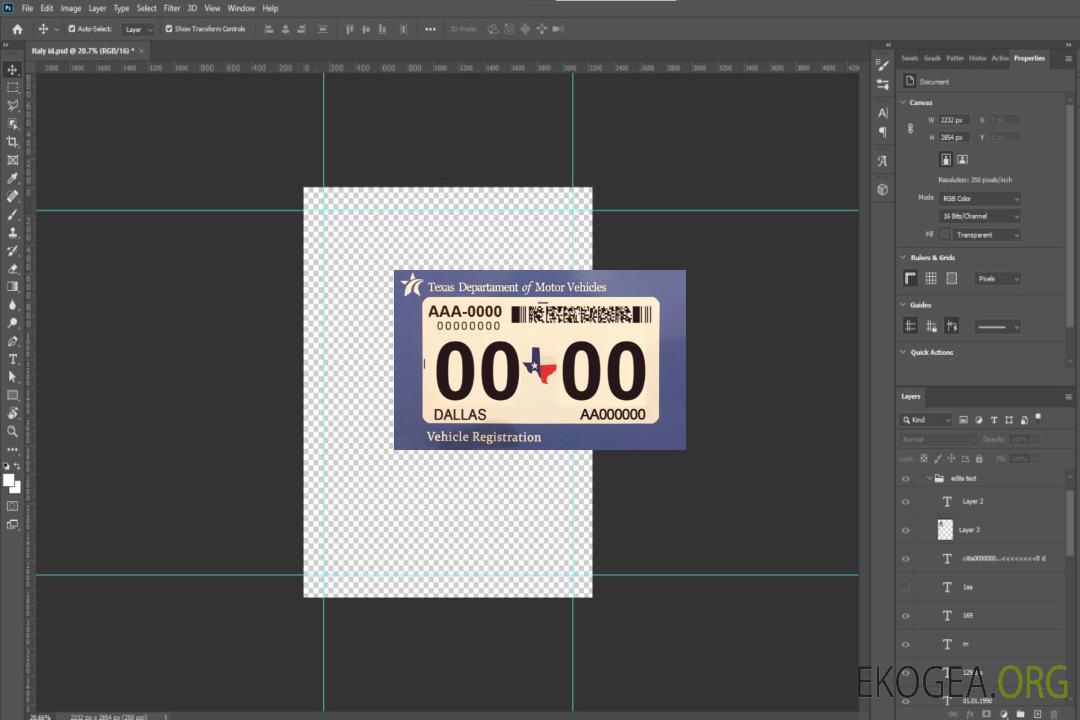Activate the Zoom tool
This screenshot has width=1080, height=720.
13,431
